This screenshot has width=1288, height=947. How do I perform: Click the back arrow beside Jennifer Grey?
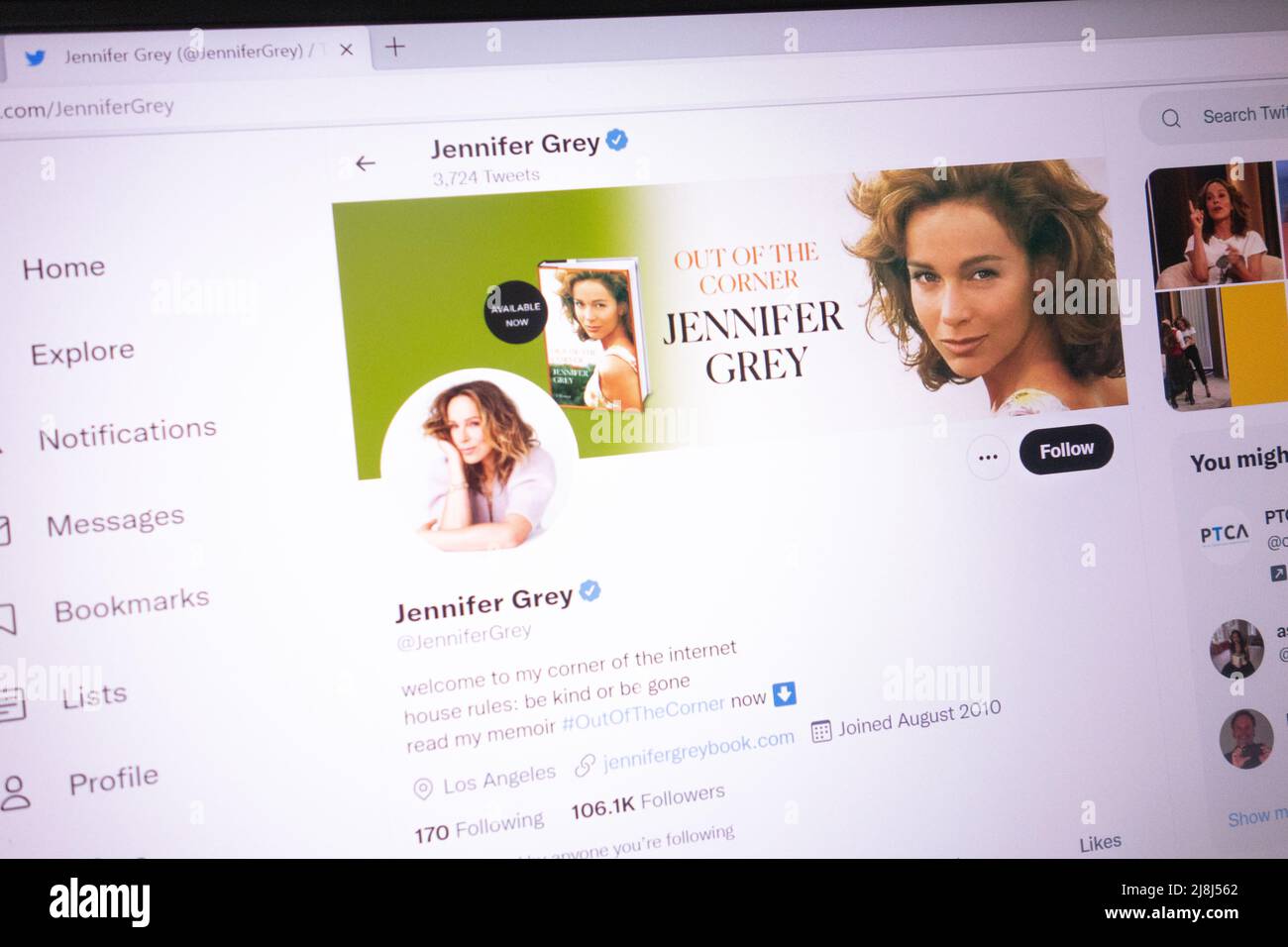[366, 163]
